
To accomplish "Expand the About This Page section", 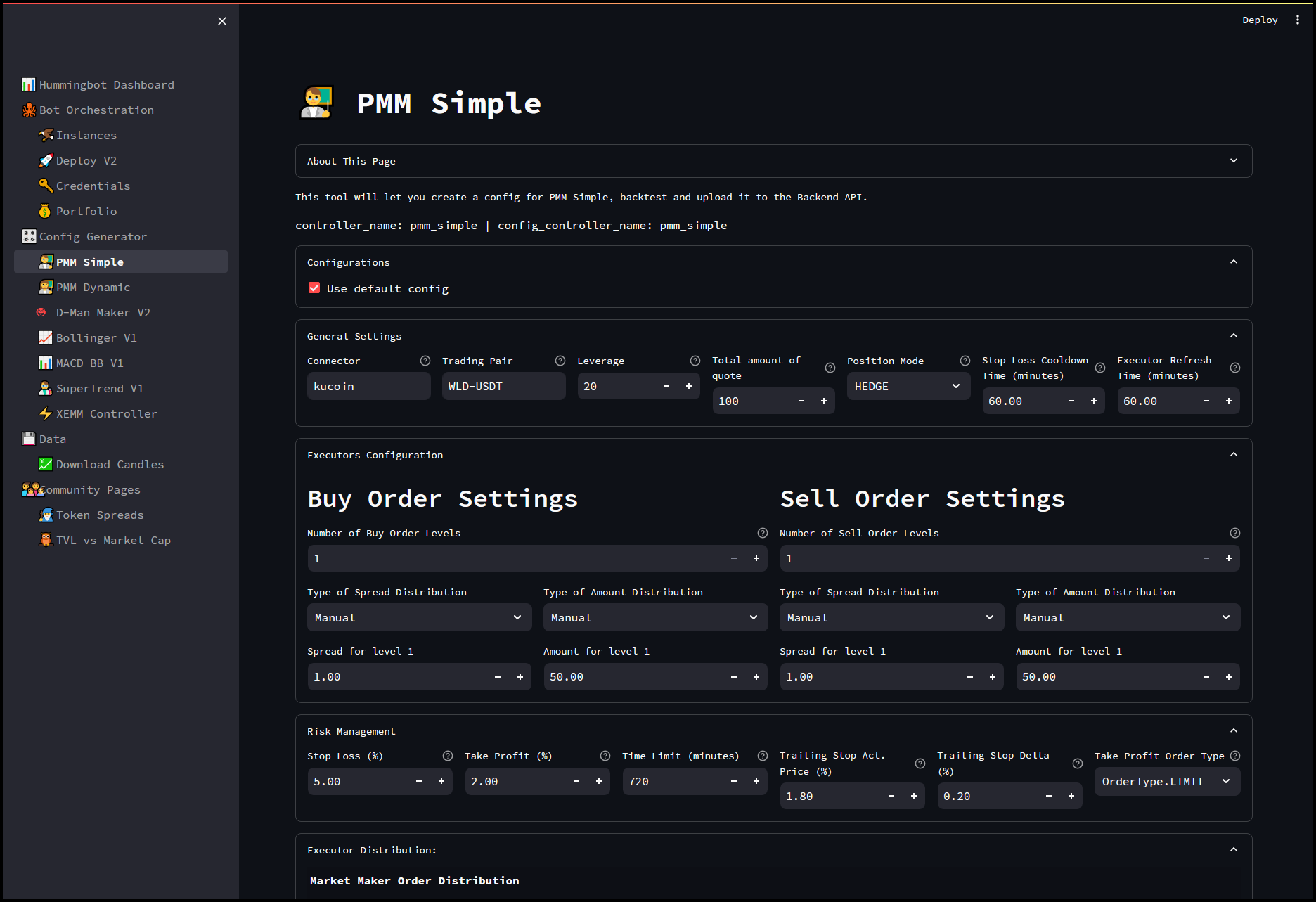I will pos(773,161).
